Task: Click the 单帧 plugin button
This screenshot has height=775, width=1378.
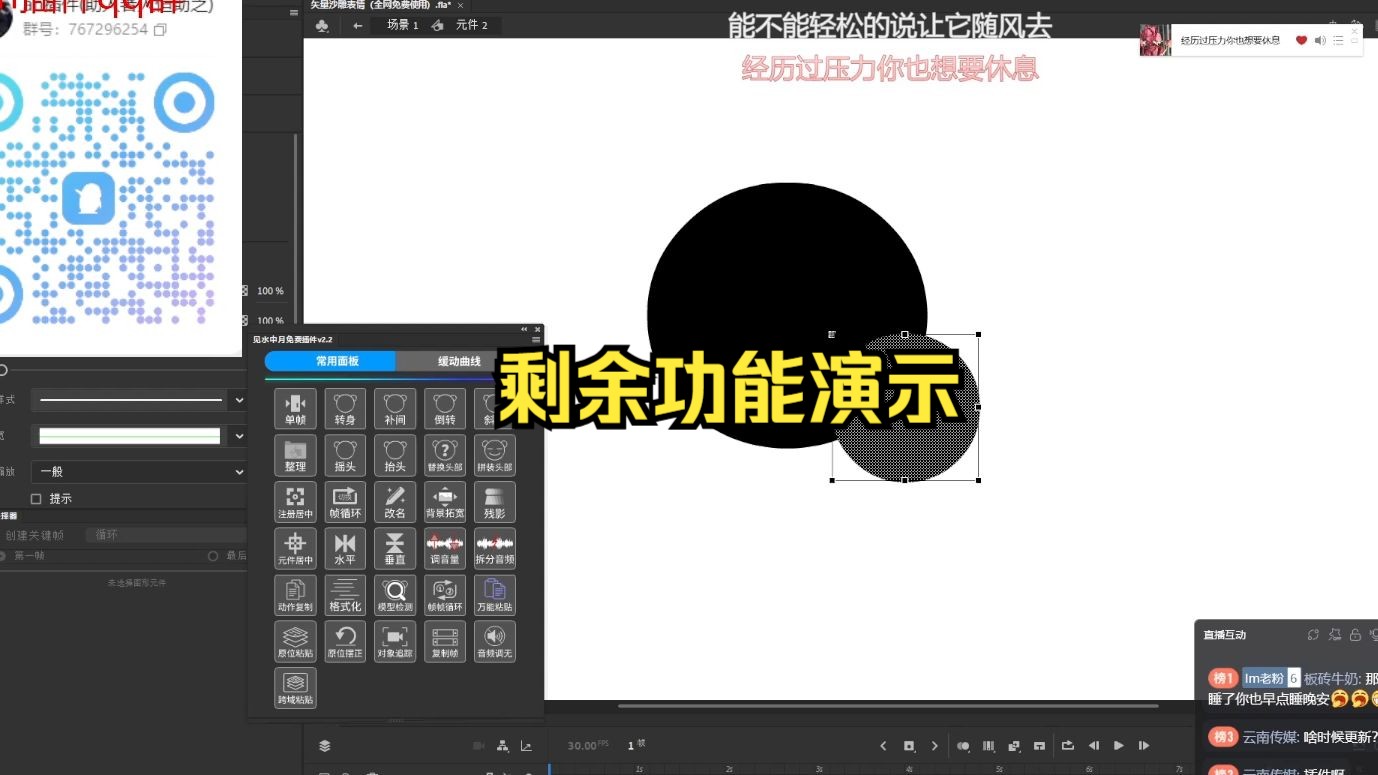Action: pyautogui.click(x=295, y=409)
